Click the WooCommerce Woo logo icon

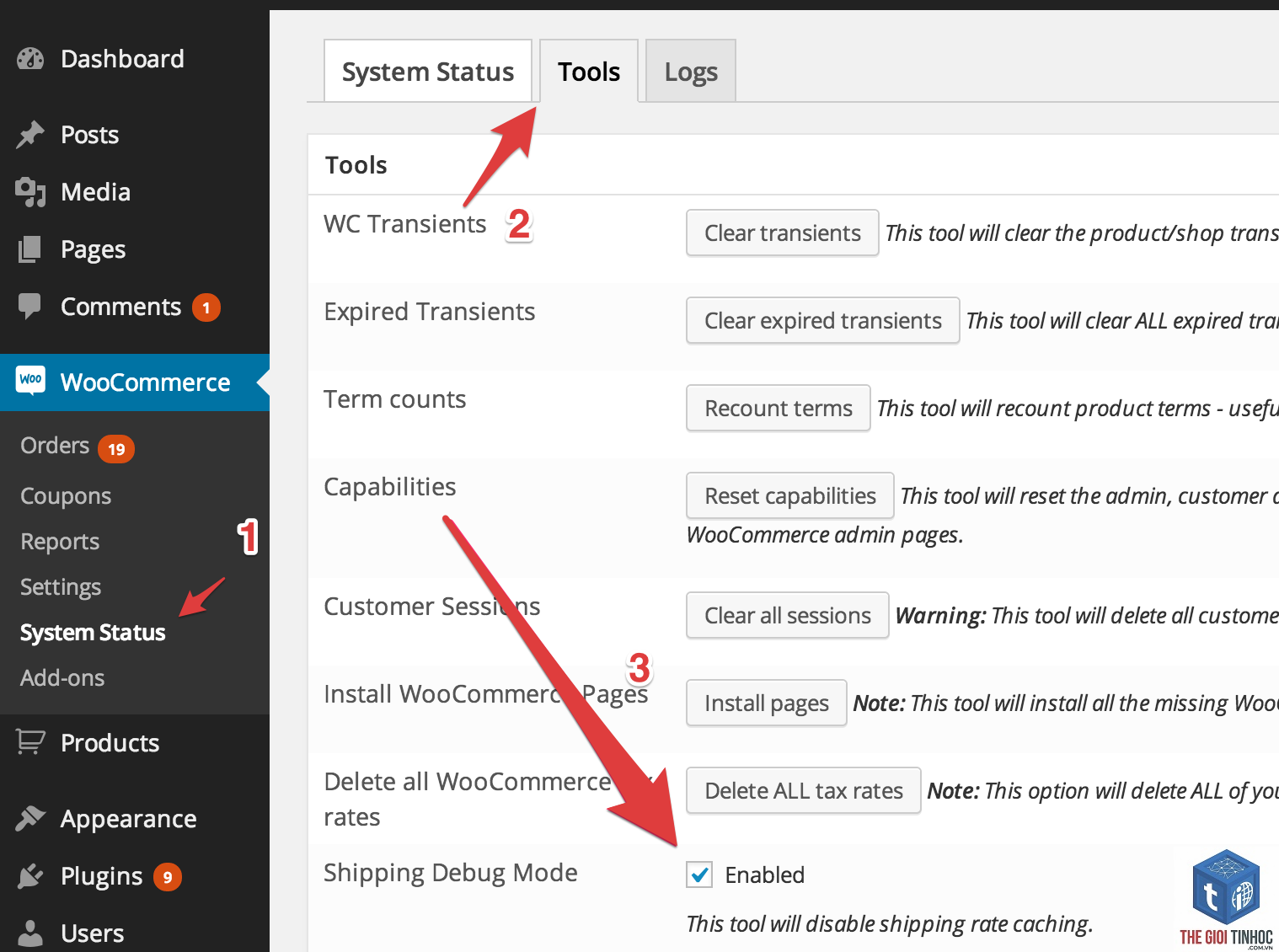[x=31, y=380]
